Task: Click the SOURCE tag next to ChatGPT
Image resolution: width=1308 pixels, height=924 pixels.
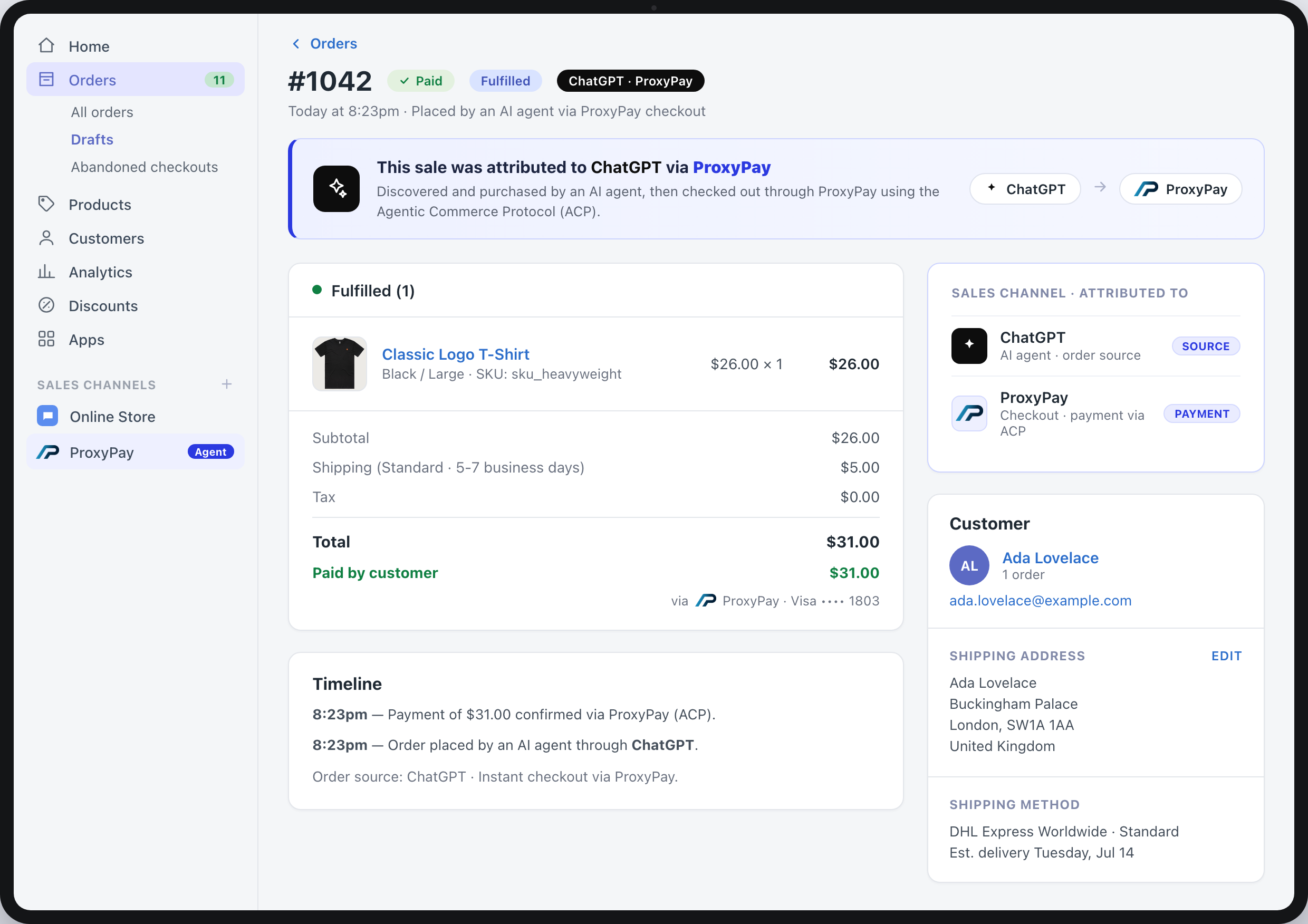Action: [x=1206, y=346]
